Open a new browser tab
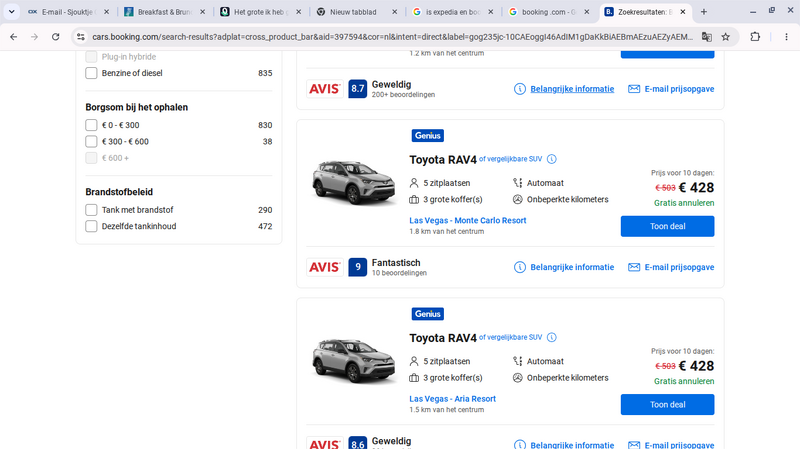Image resolution: width=800 pixels, height=449 pixels. point(704,12)
